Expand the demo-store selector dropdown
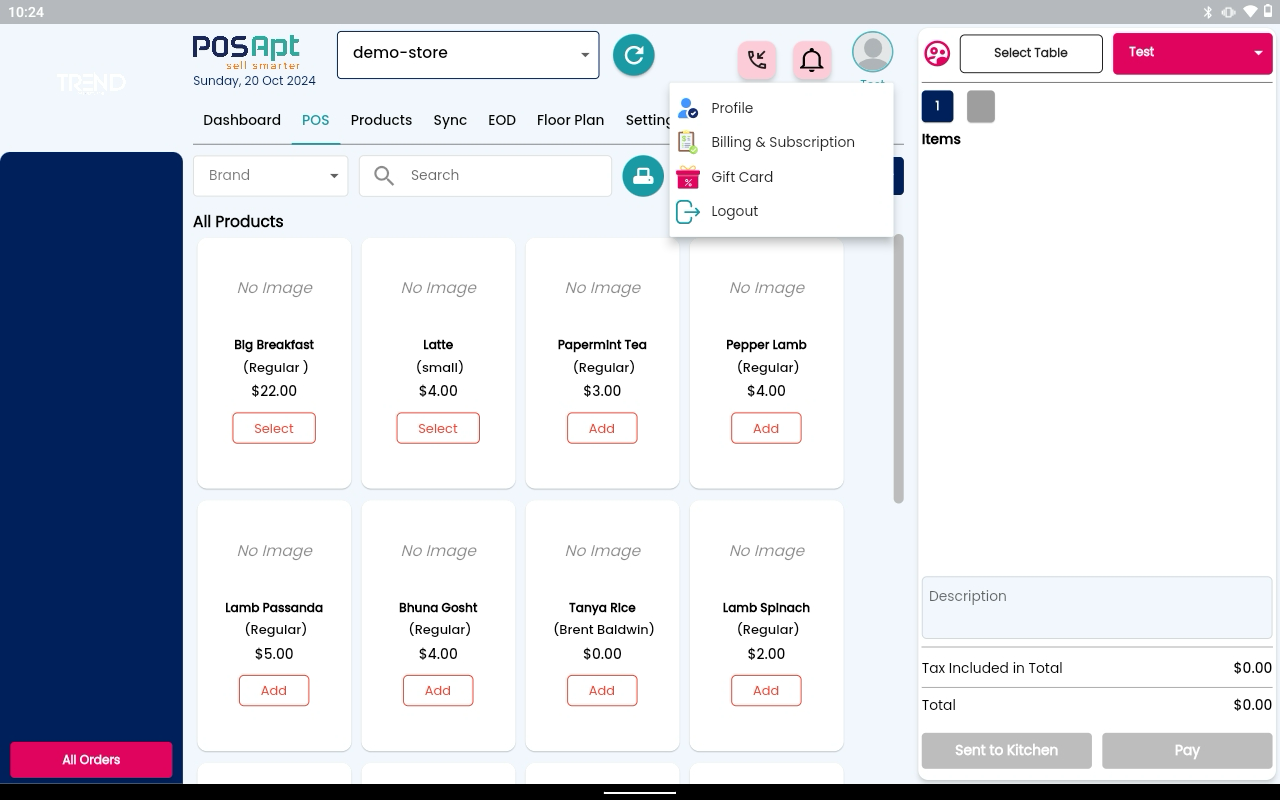The height and width of the screenshot is (800, 1280). 468,55
